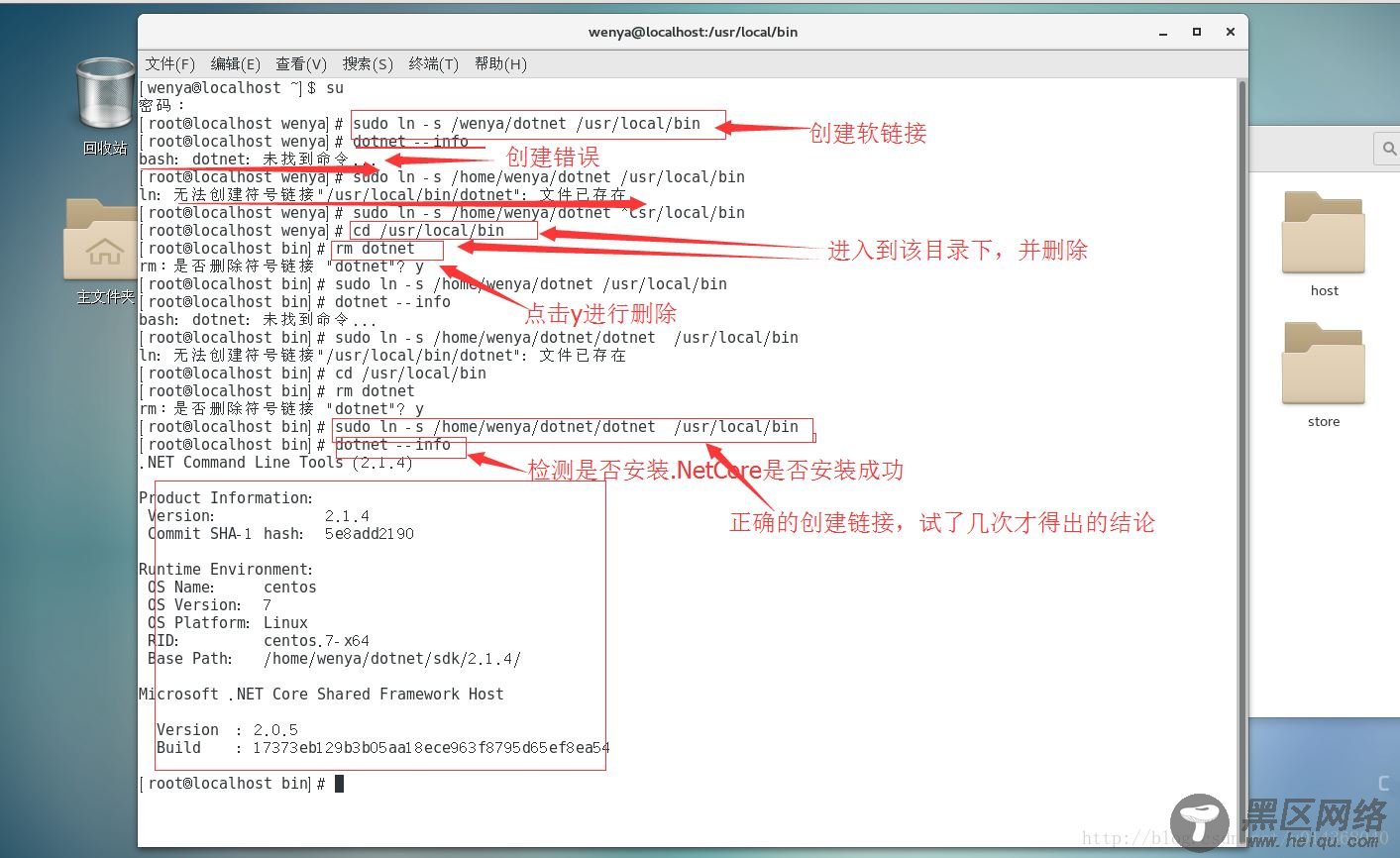
Task: Click the 'OS Platform: Linux' line
Action: tap(228, 623)
